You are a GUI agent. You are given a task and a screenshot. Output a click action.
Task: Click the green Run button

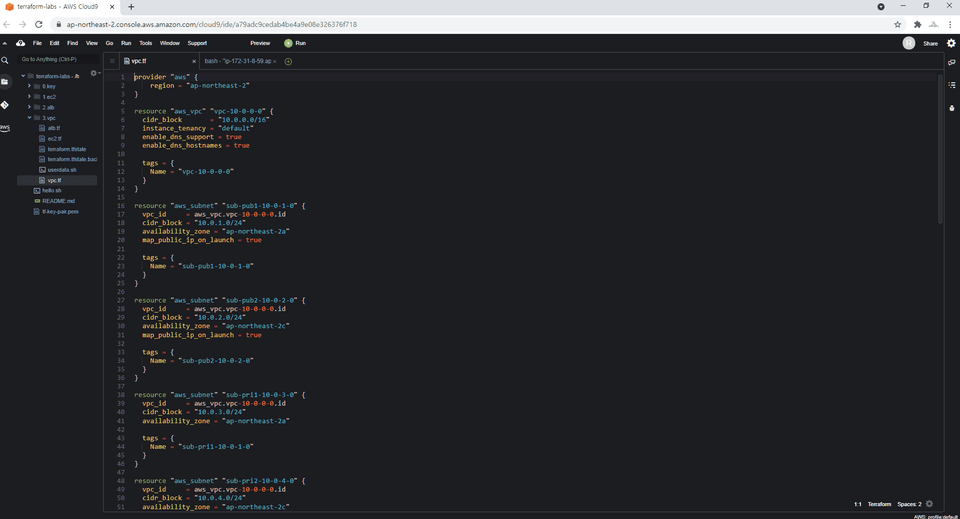(295, 43)
